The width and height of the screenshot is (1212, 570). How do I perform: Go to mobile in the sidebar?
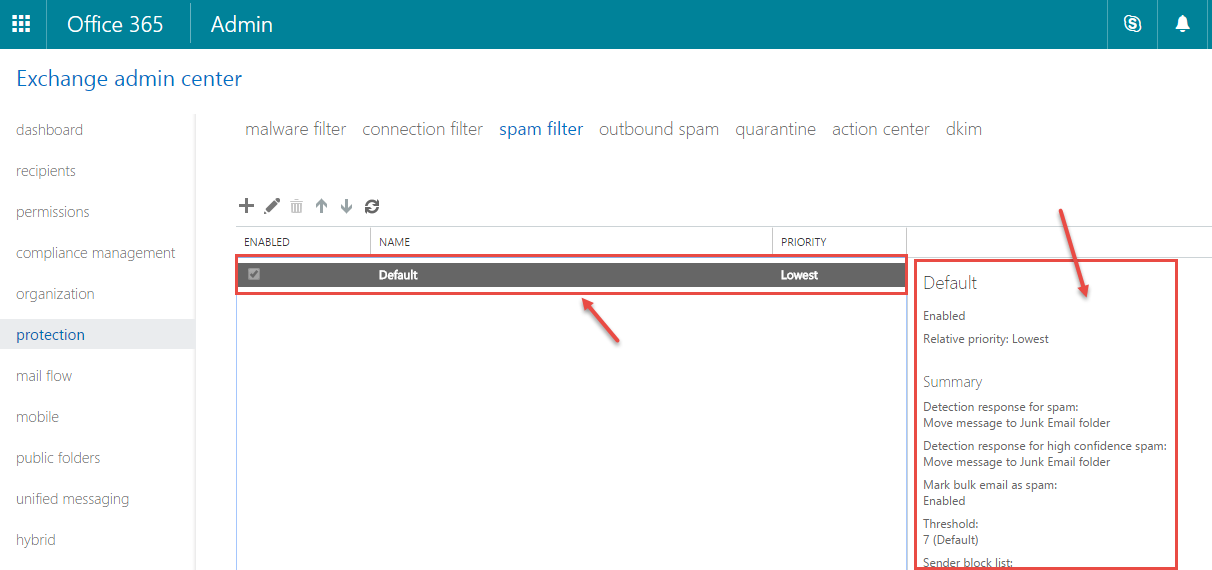(37, 417)
